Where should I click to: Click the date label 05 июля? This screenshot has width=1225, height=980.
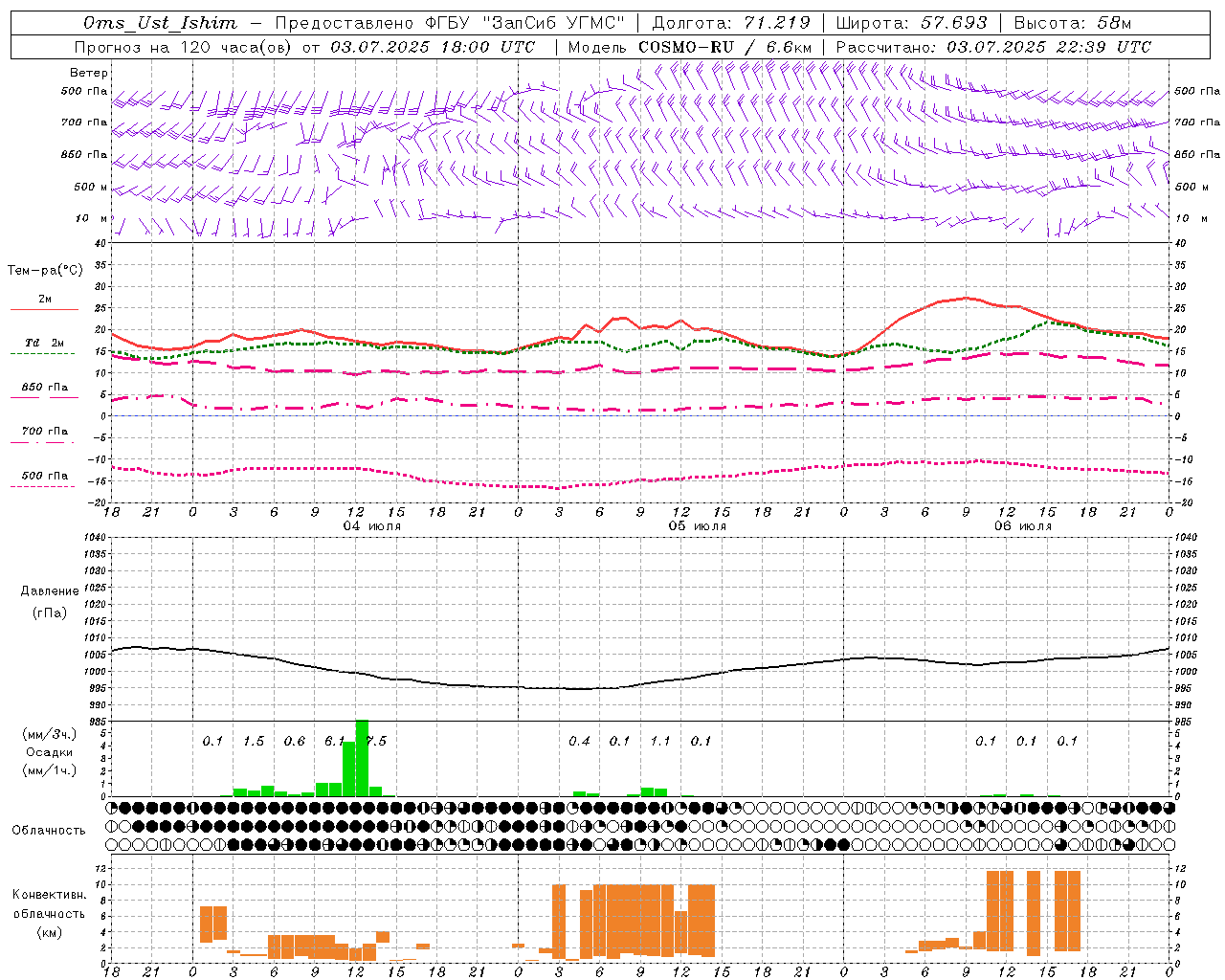tap(698, 526)
